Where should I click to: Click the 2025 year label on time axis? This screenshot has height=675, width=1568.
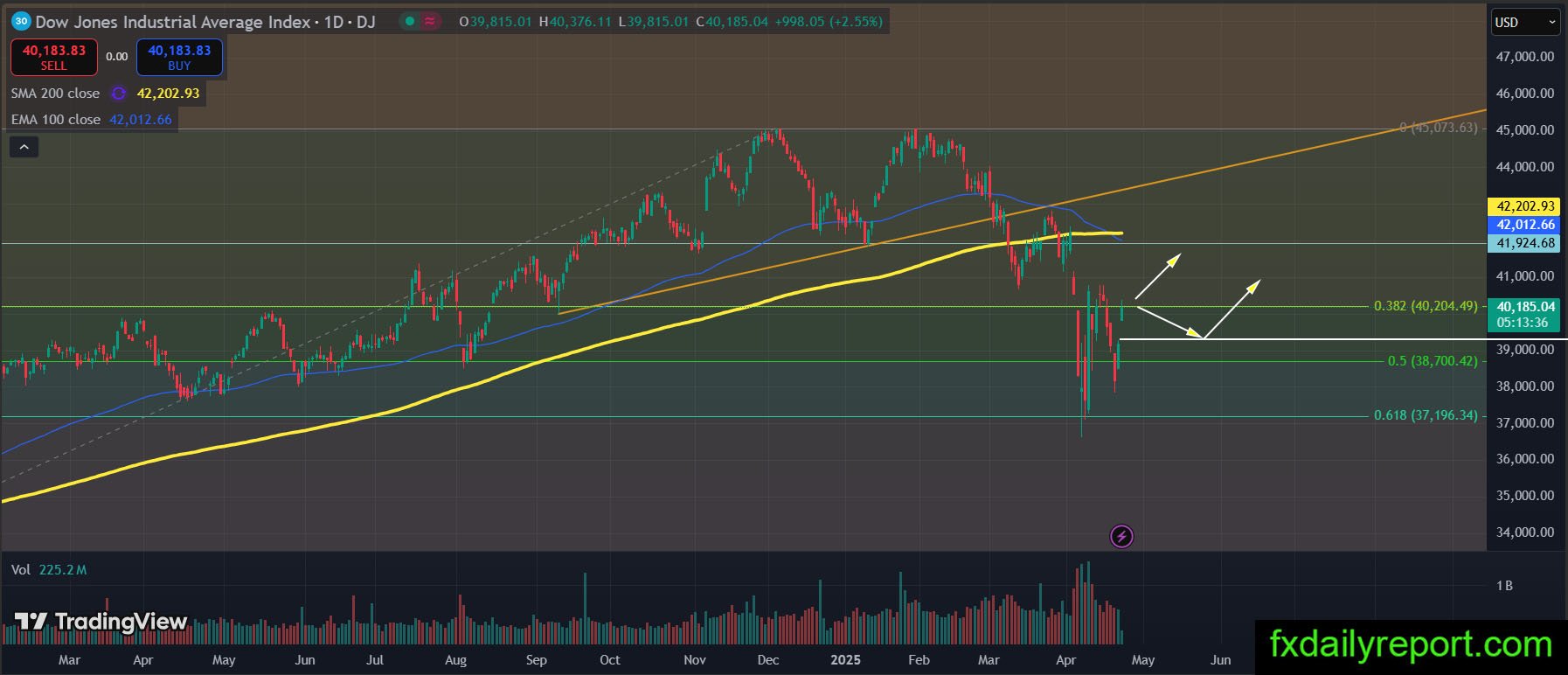(845, 660)
